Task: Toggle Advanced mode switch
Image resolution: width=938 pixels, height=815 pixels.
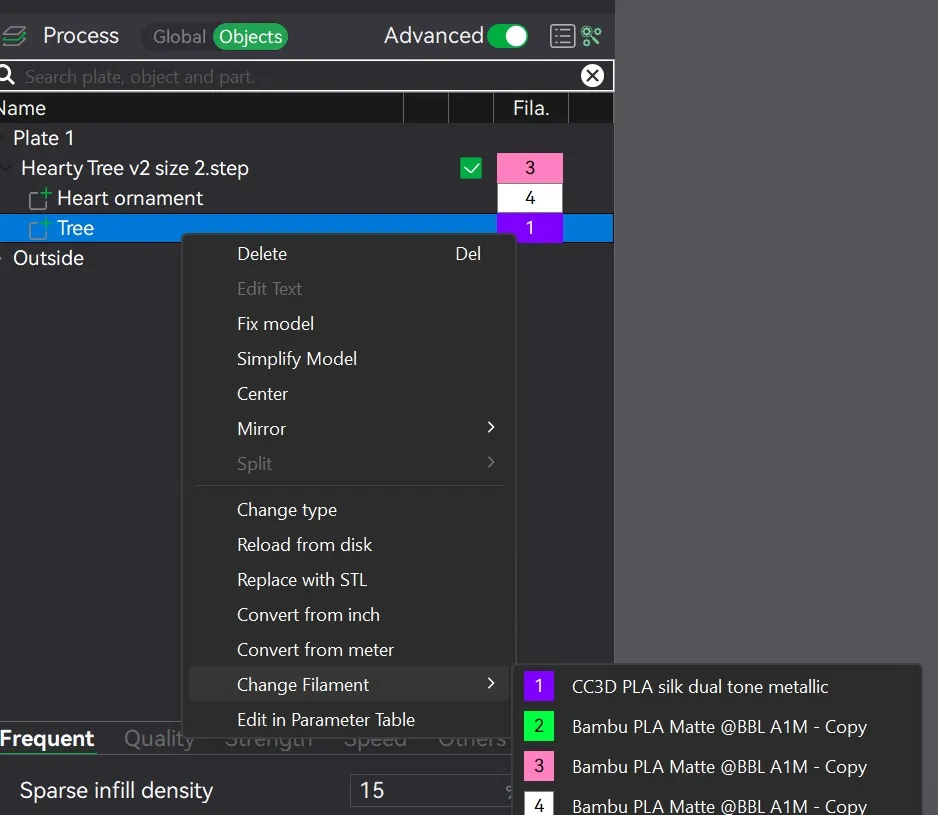Action: (x=508, y=36)
